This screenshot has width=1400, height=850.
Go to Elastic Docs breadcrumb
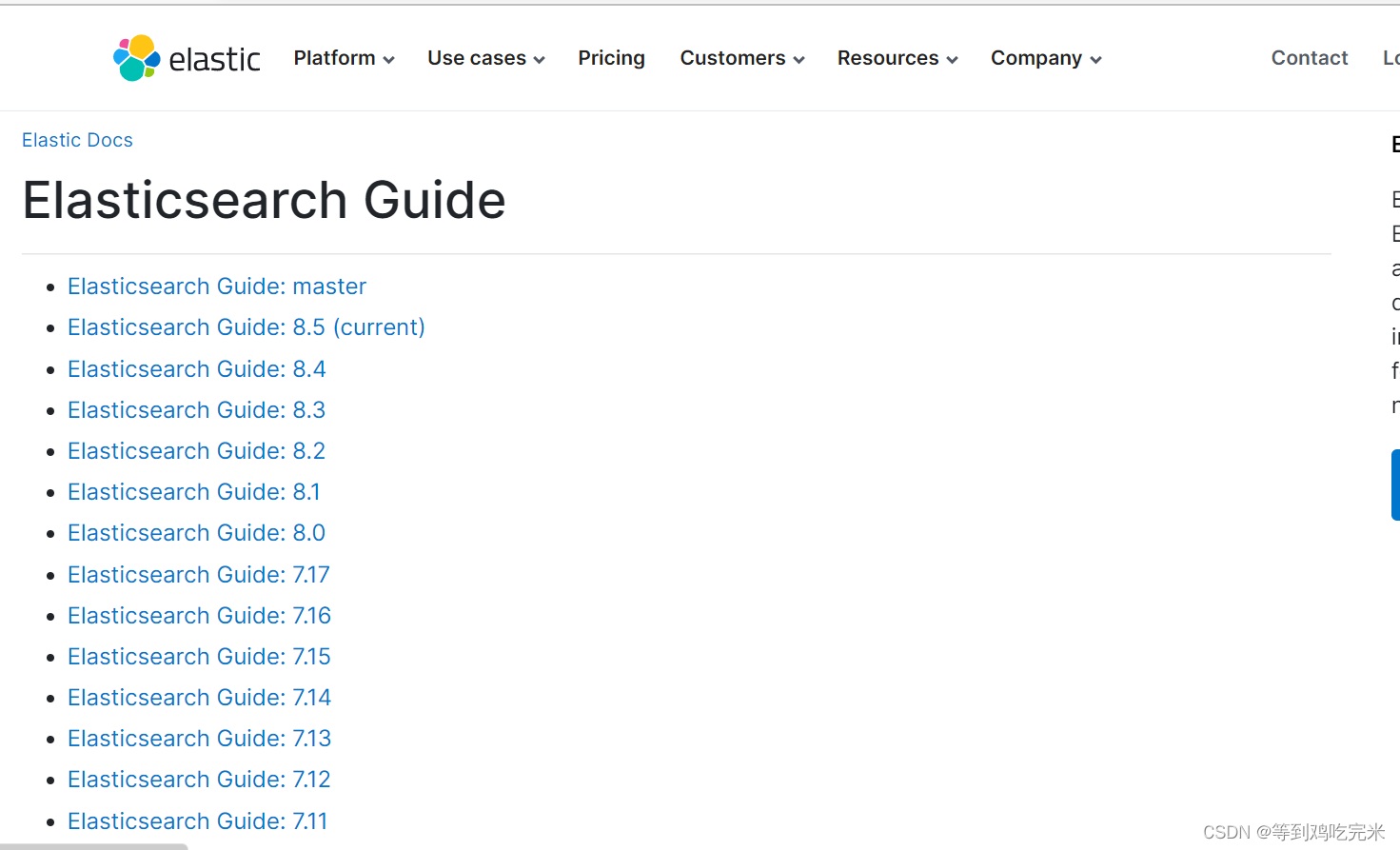[x=77, y=140]
